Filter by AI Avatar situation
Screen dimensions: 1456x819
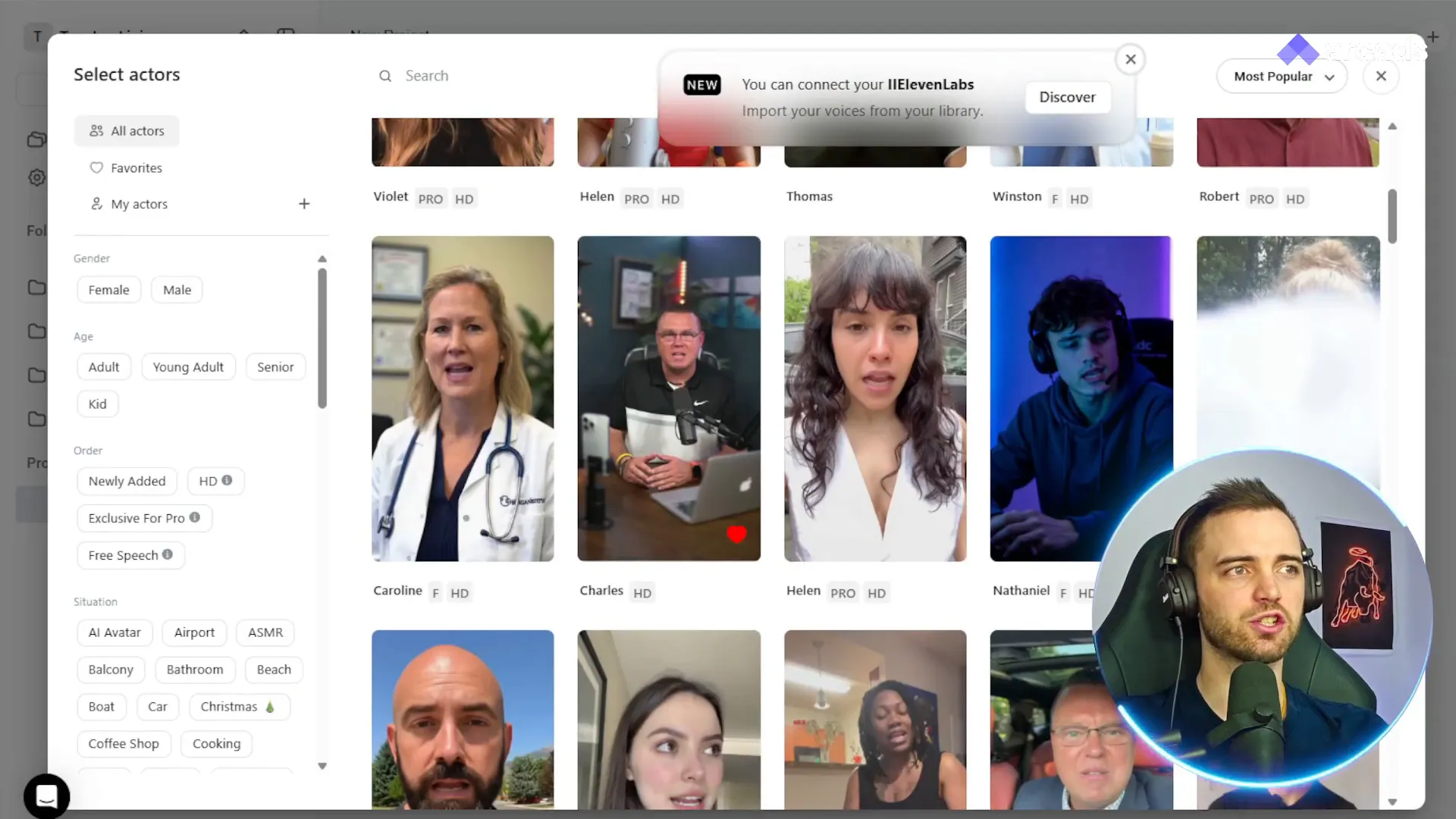pyautogui.click(x=115, y=632)
